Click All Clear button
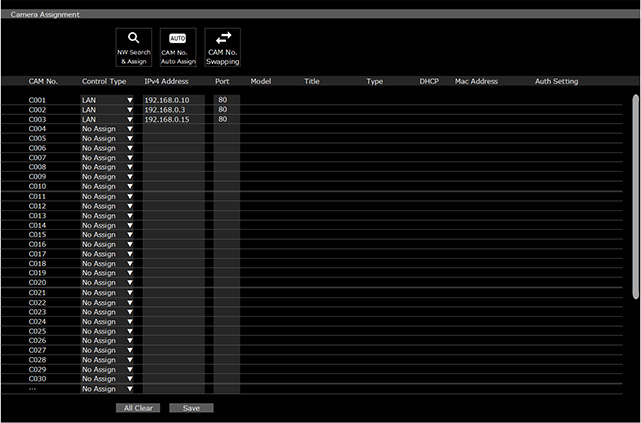This screenshot has width=641, height=423. 138,408
